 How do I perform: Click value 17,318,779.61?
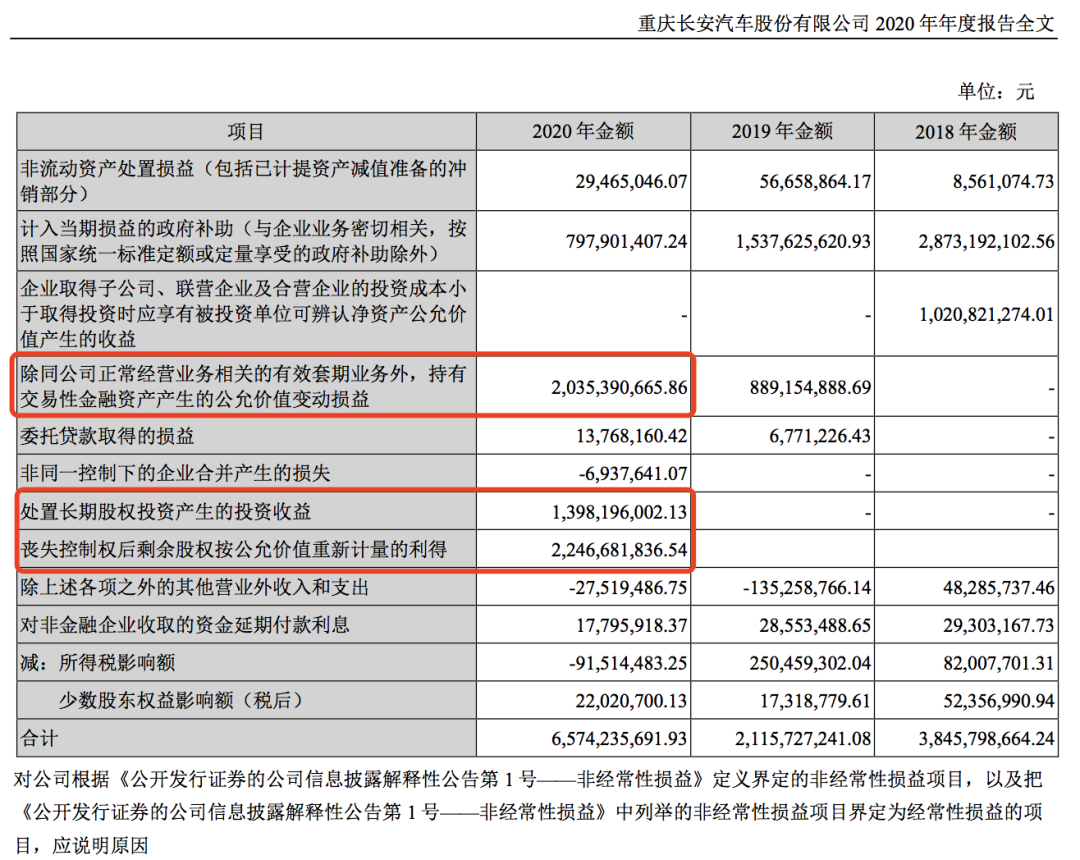tap(815, 701)
